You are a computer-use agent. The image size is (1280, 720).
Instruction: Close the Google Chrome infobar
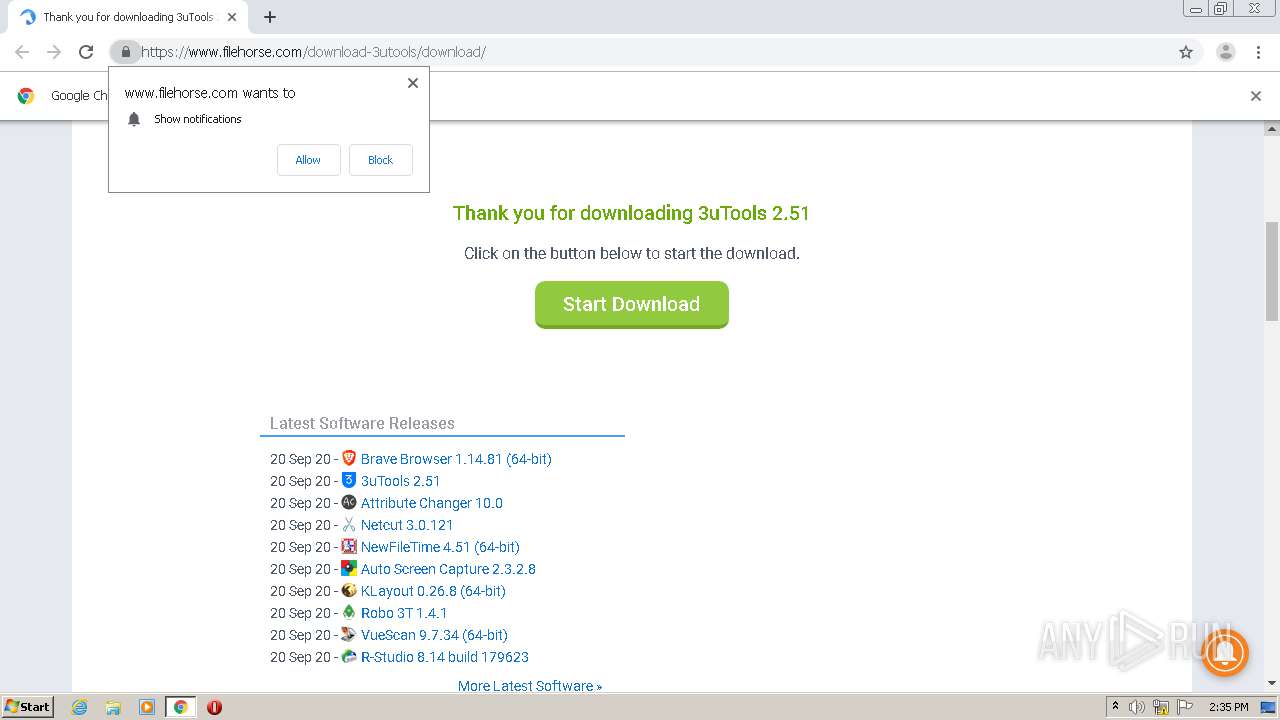tap(1256, 96)
